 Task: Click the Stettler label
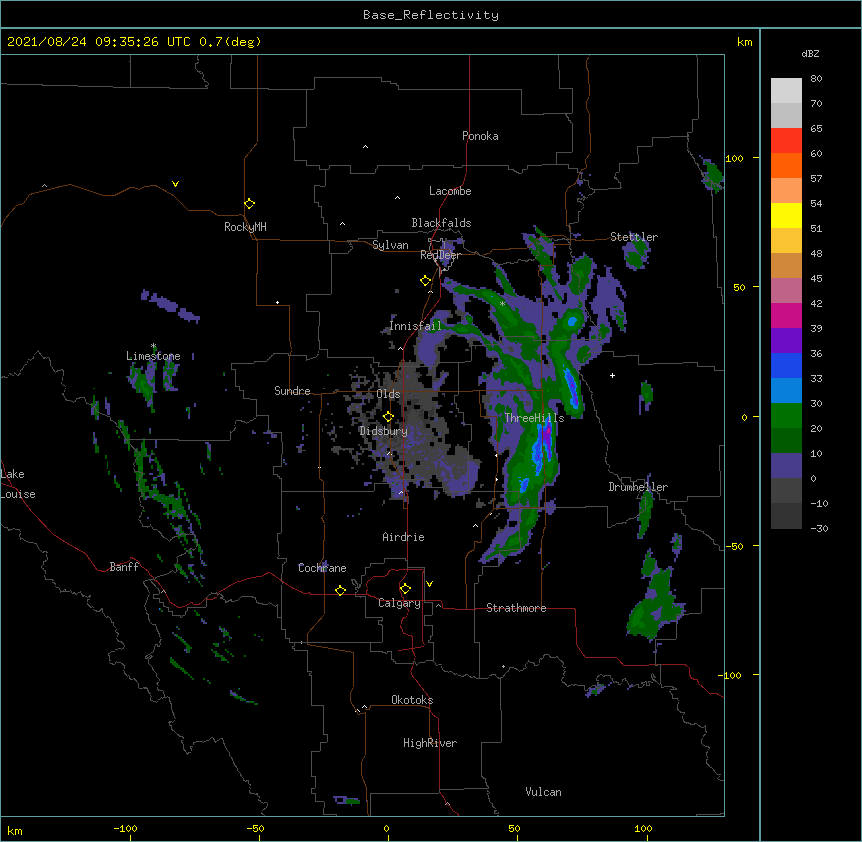point(634,237)
